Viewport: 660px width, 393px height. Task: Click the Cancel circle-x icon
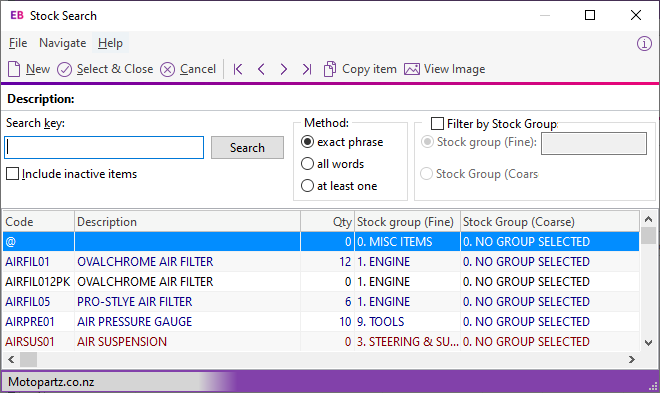tap(168, 69)
